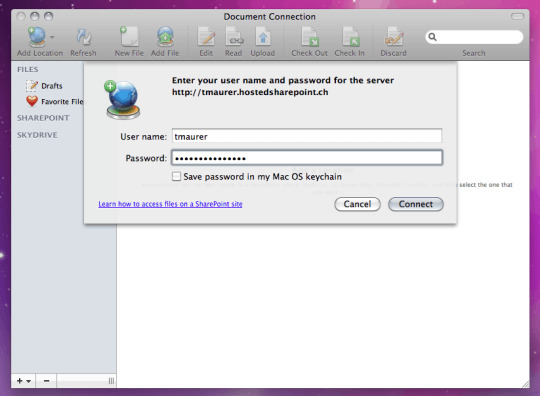Image resolution: width=540 pixels, height=396 pixels.
Task: Click the minus remove location button
Action: tap(46, 381)
